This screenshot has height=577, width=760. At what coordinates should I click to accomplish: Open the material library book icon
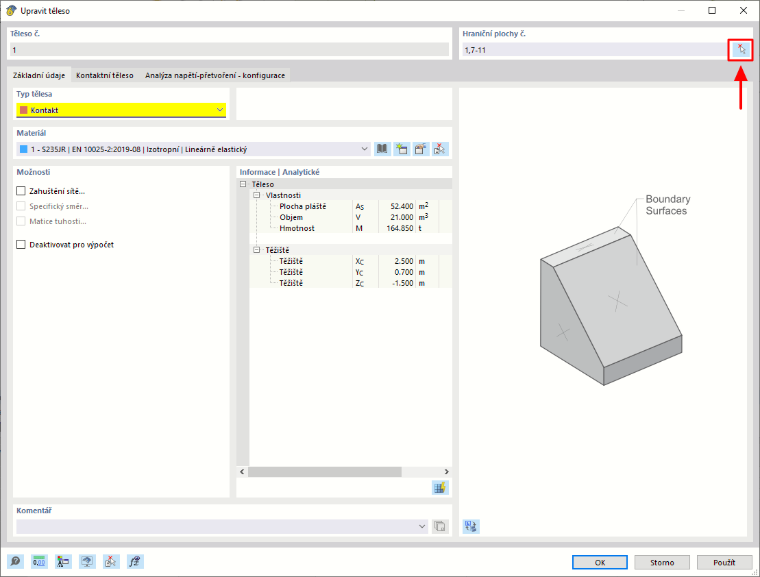(382, 149)
